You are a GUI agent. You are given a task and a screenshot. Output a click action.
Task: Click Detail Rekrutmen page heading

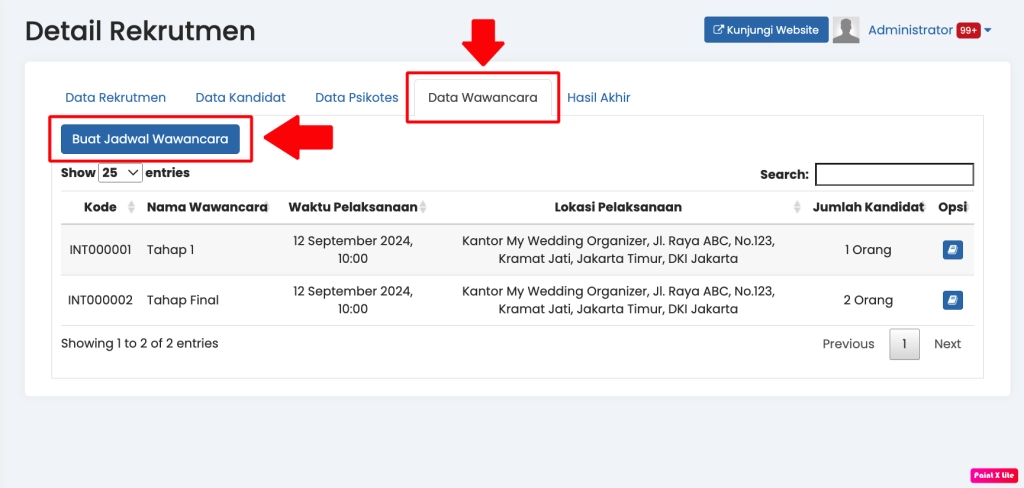(140, 31)
